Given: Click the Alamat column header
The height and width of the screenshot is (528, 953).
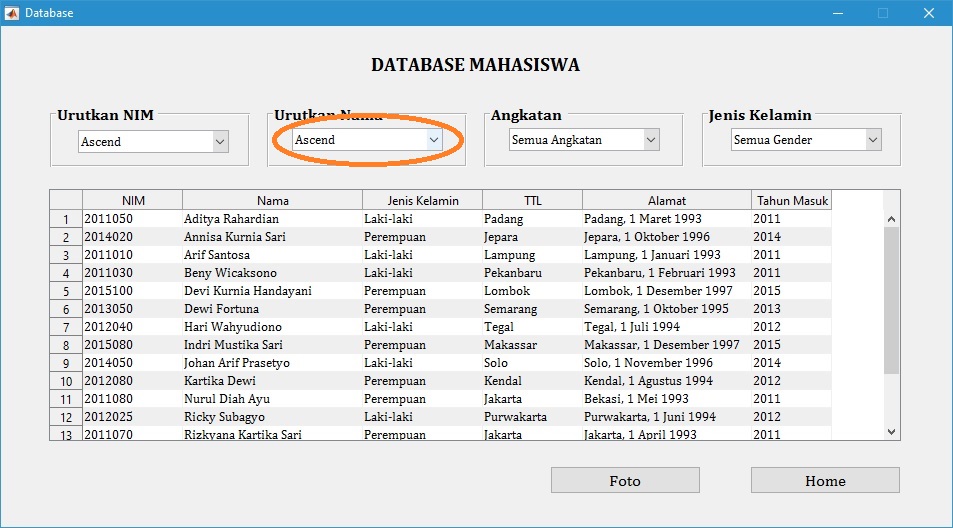Looking at the screenshot, I should point(666,200).
